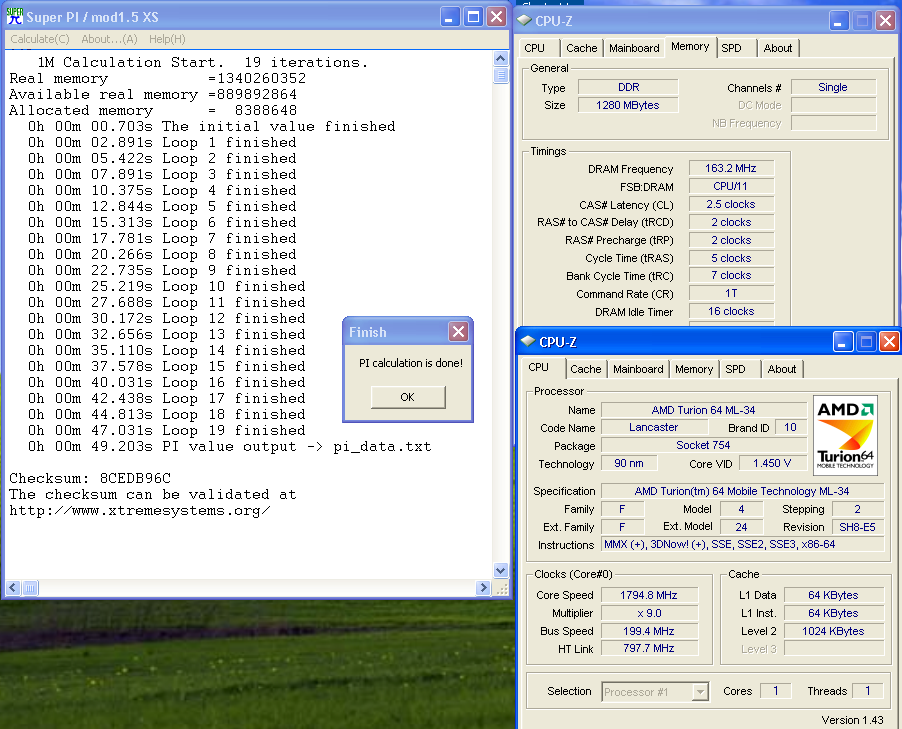
Task: Click the memory Type field showing DDR
Action: (628, 87)
